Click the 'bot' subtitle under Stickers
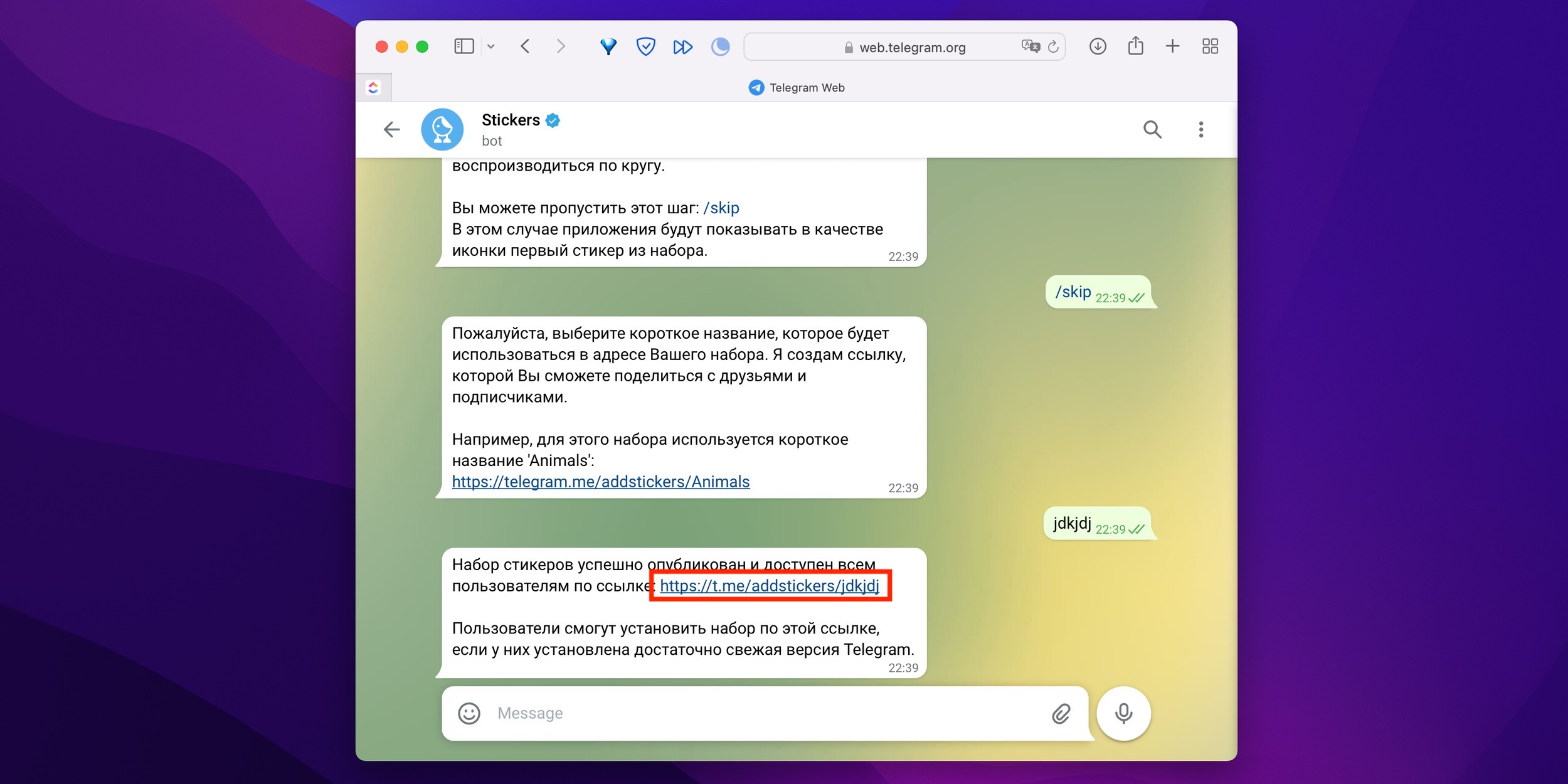 coord(492,141)
